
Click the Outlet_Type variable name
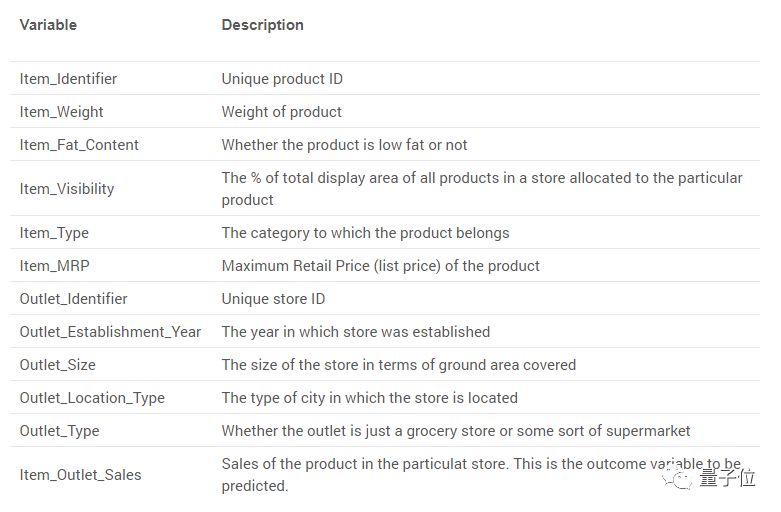pyautogui.click(x=59, y=431)
